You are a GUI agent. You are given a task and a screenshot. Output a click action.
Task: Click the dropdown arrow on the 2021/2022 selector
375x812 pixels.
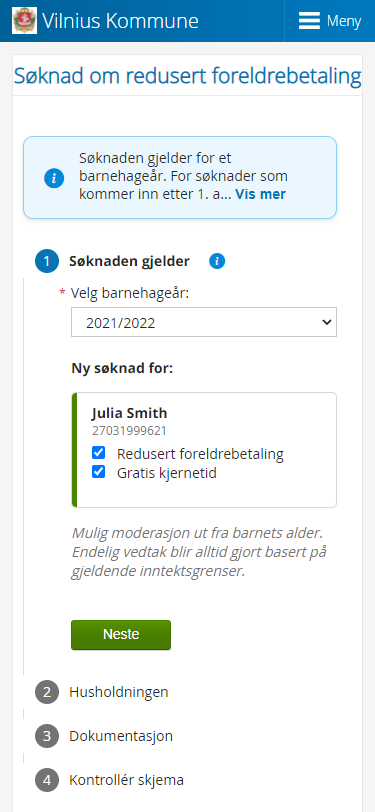(326, 322)
